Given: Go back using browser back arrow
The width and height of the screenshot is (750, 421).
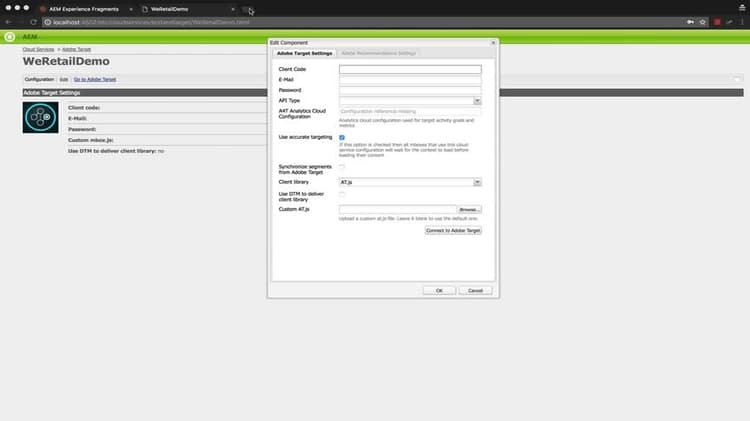Looking at the screenshot, I should coord(8,22).
